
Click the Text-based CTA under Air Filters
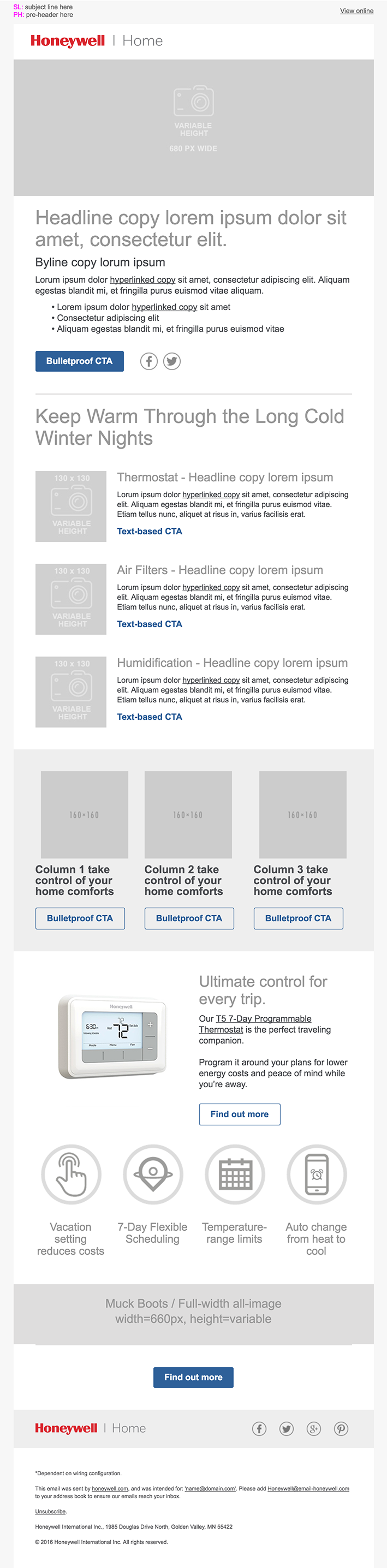150,624
